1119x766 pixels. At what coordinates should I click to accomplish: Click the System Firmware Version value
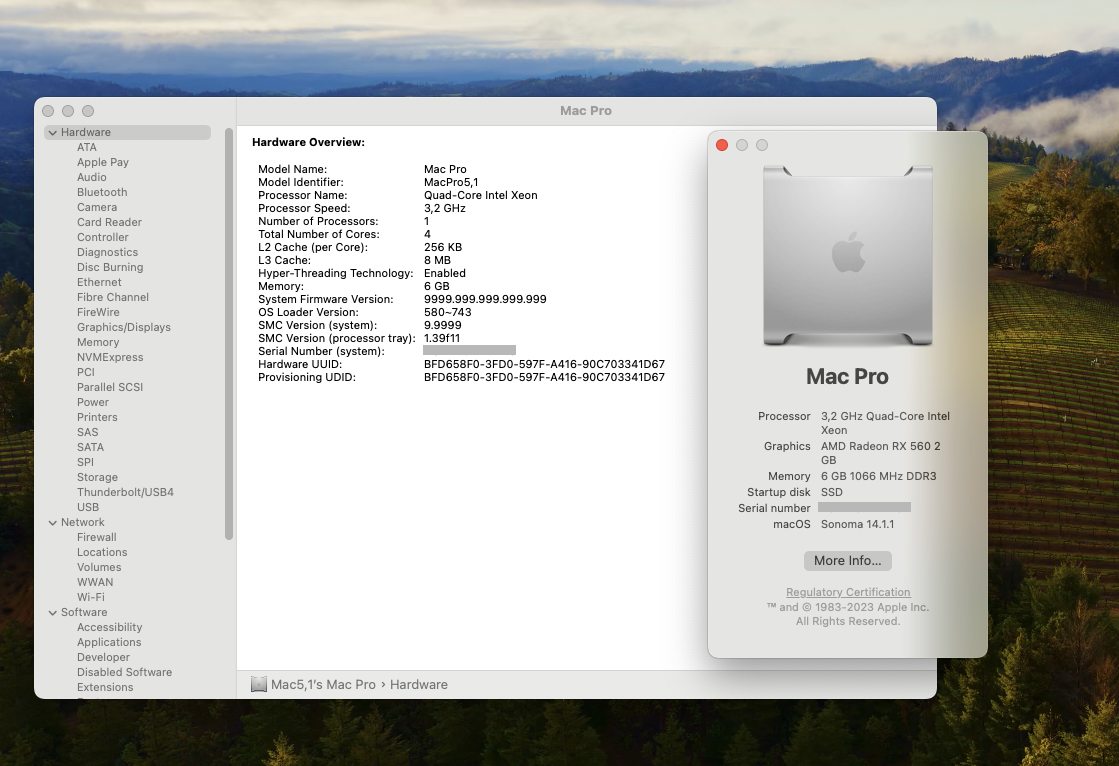[485, 299]
